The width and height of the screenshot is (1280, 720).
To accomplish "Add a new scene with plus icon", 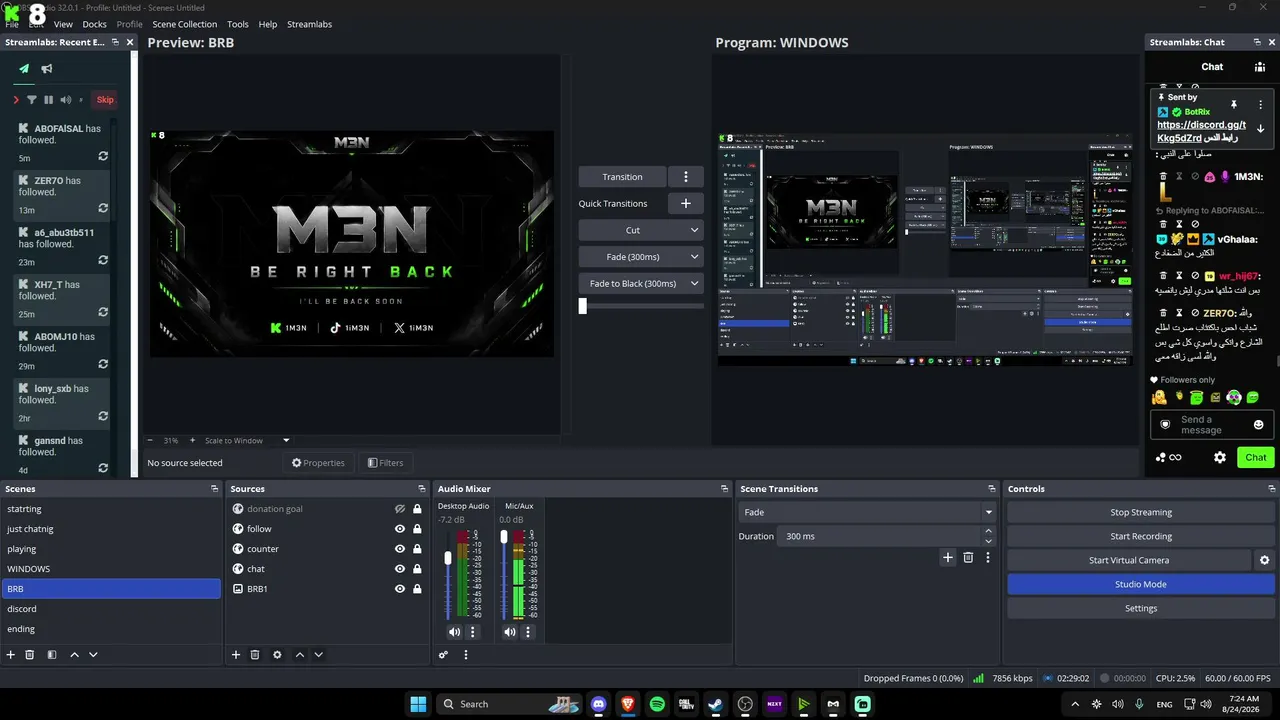I will tap(11, 655).
